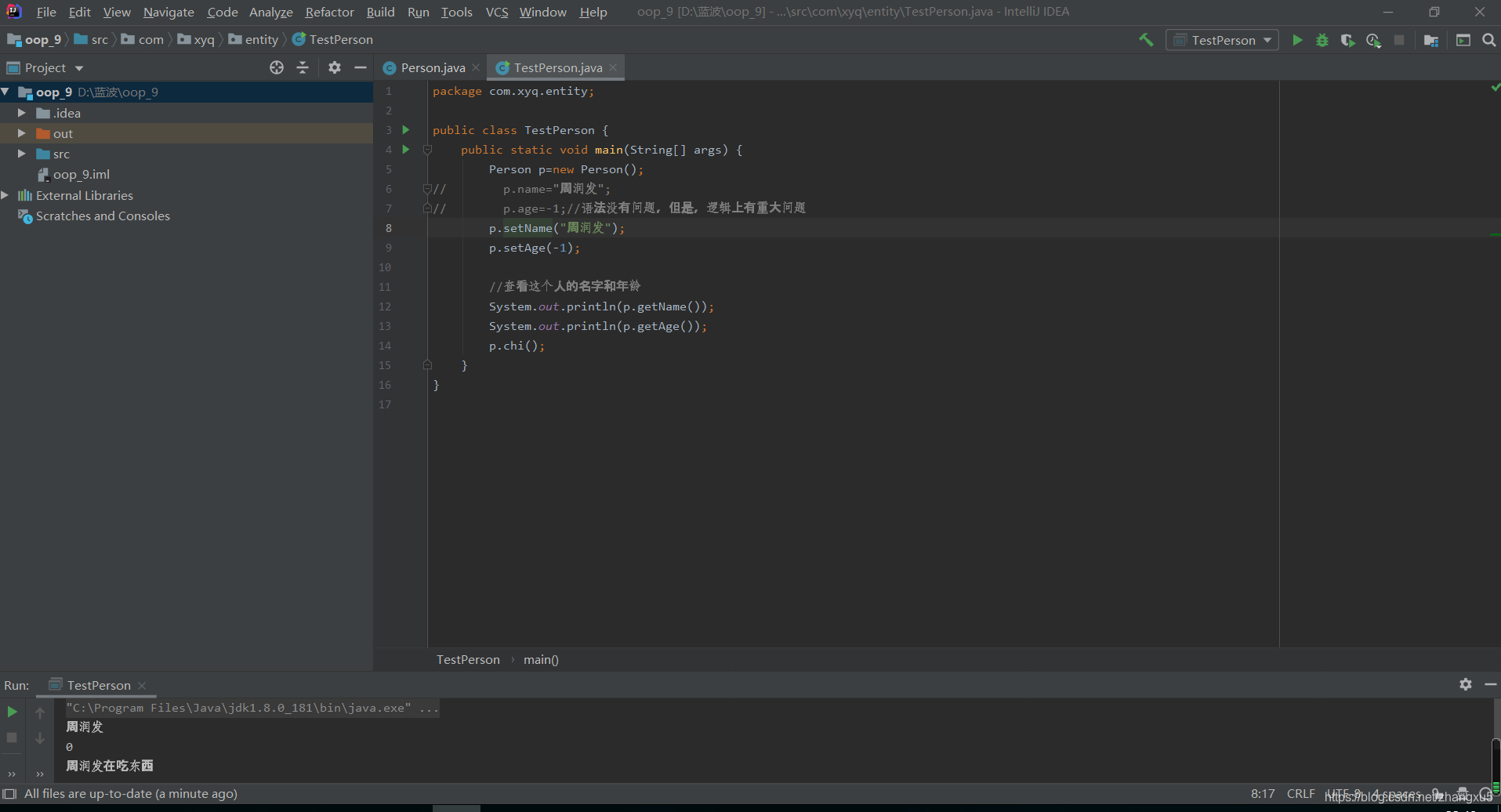This screenshot has width=1501, height=812.
Task: Select TestPerson tab in Run panel
Action: coord(99,685)
